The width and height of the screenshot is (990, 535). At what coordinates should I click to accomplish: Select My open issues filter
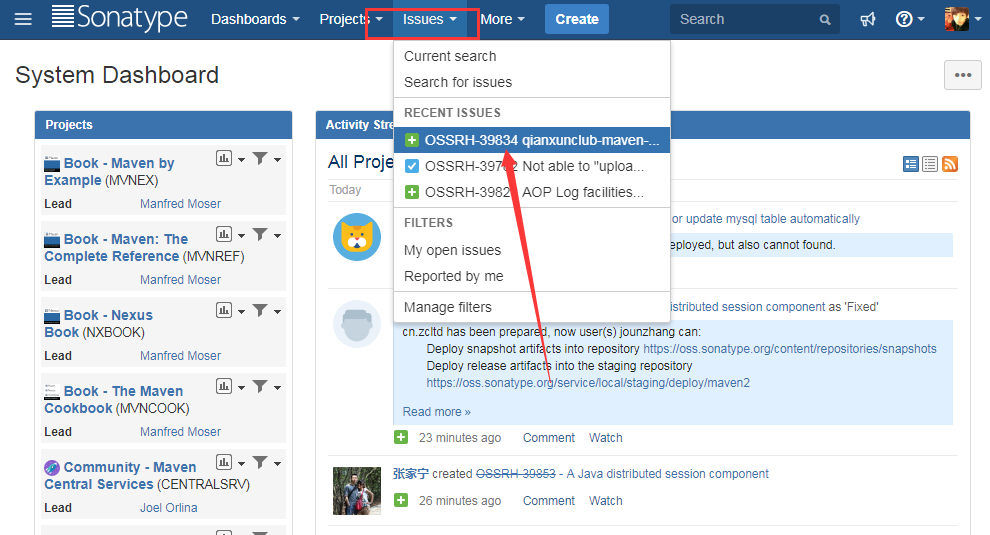point(532,250)
